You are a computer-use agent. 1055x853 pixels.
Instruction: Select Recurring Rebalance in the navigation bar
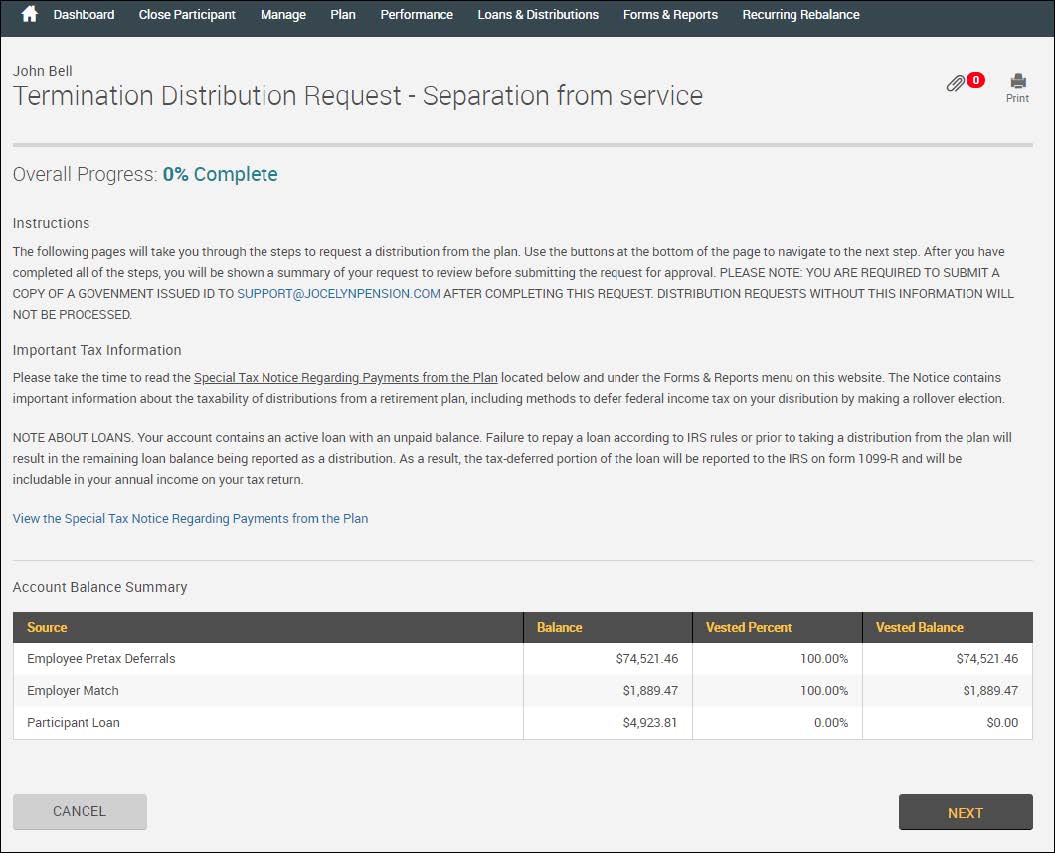(800, 15)
